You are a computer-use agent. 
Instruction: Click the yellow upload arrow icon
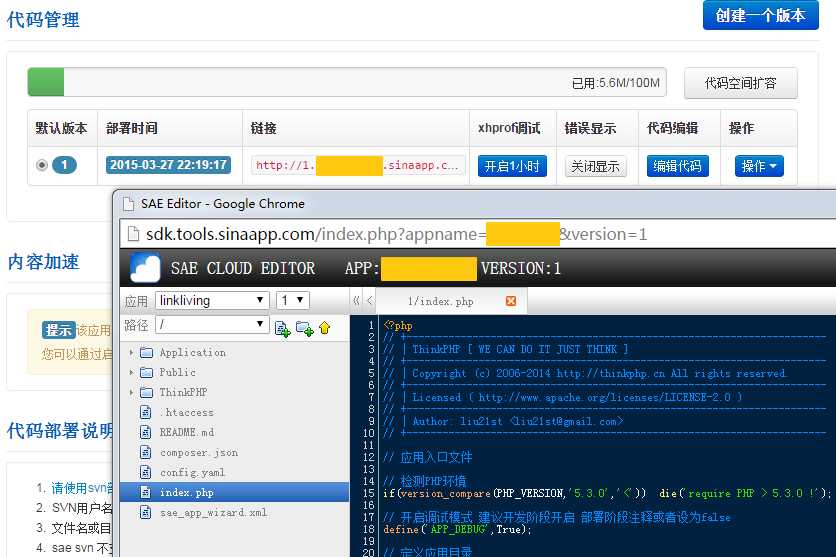point(325,328)
